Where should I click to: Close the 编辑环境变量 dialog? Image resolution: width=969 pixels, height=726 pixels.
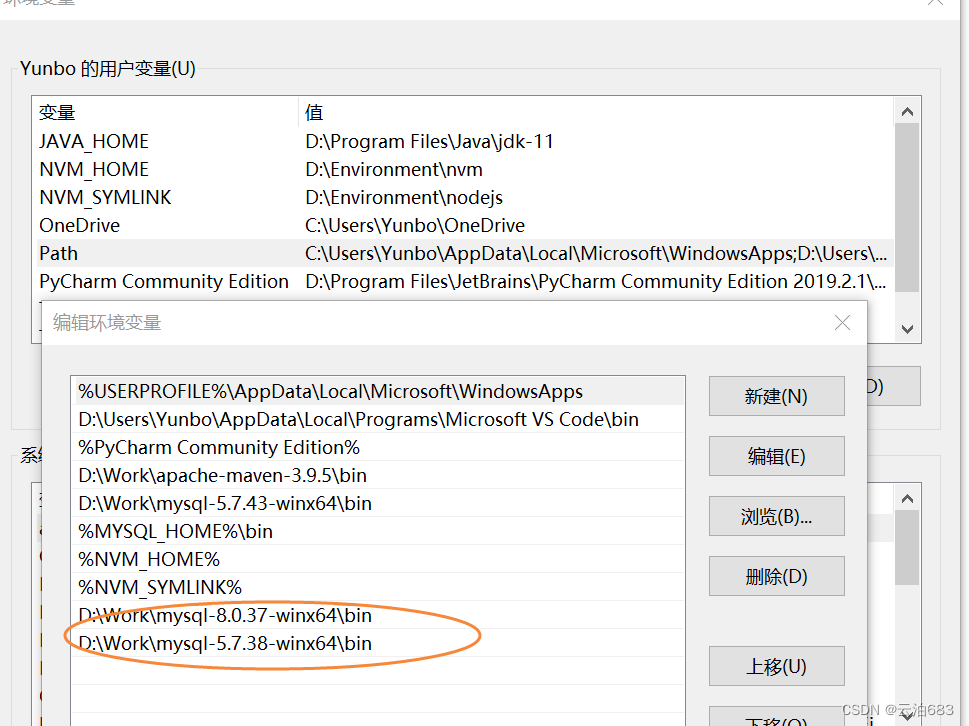click(842, 322)
